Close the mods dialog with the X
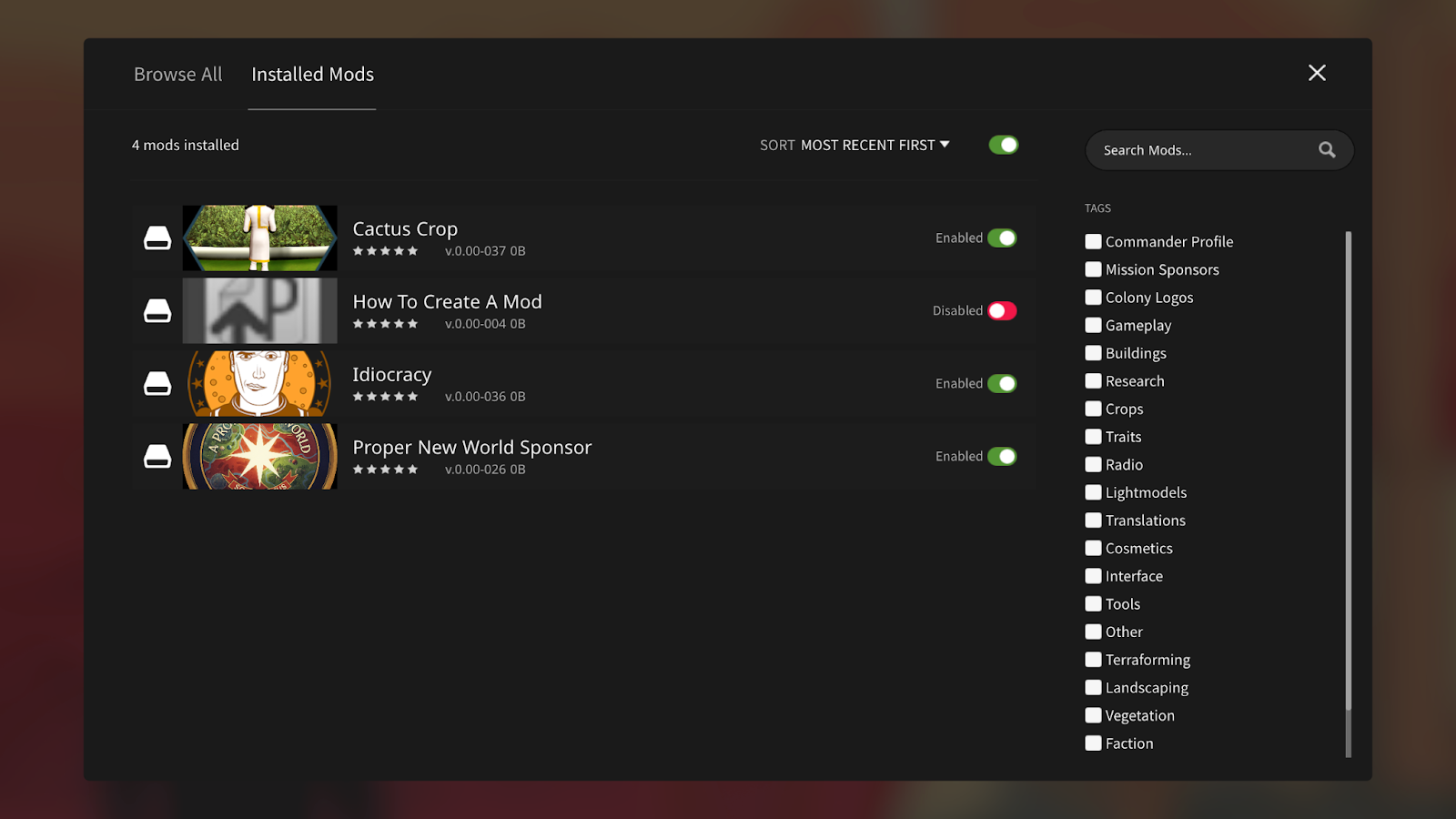Screen dimensions: 1456x819 (1317, 73)
